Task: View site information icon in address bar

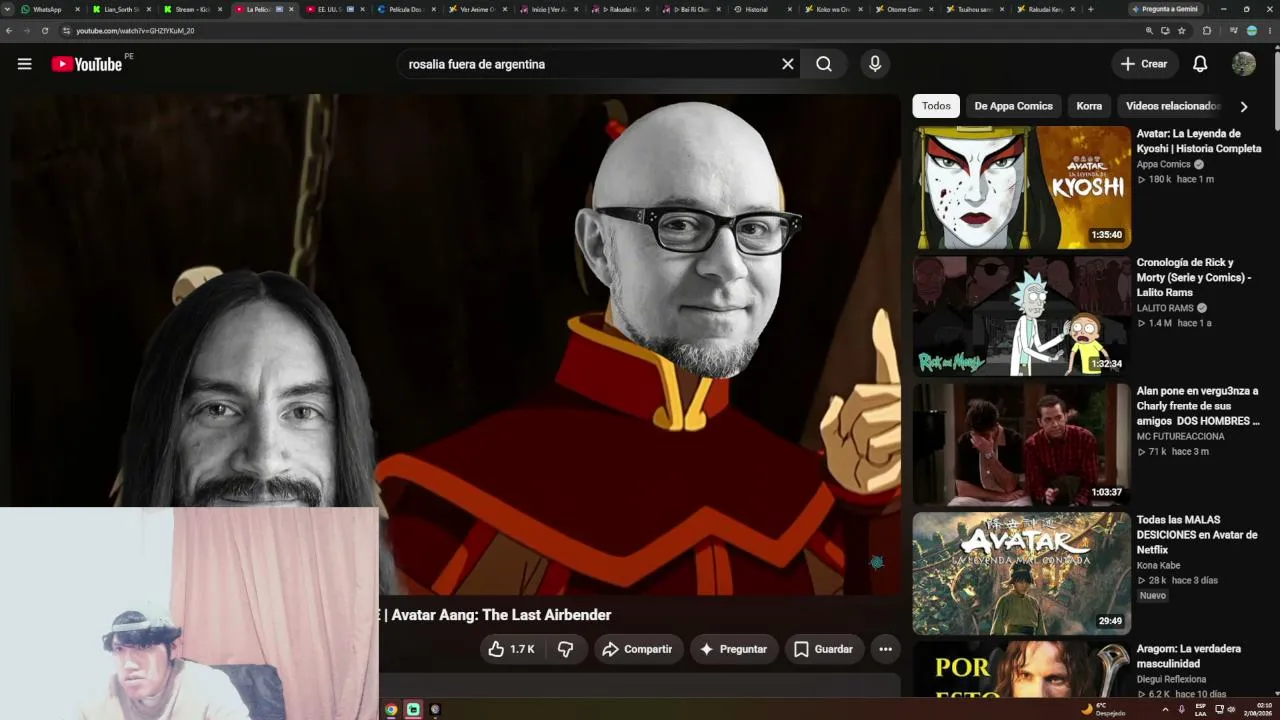Action: click(66, 31)
